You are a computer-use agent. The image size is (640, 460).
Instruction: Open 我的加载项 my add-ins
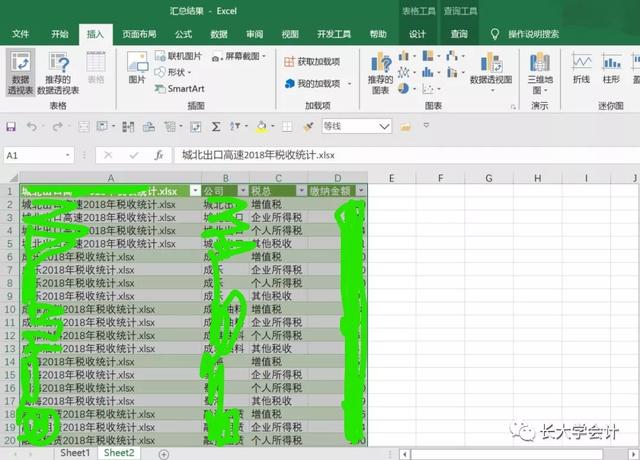click(x=313, y=84)
